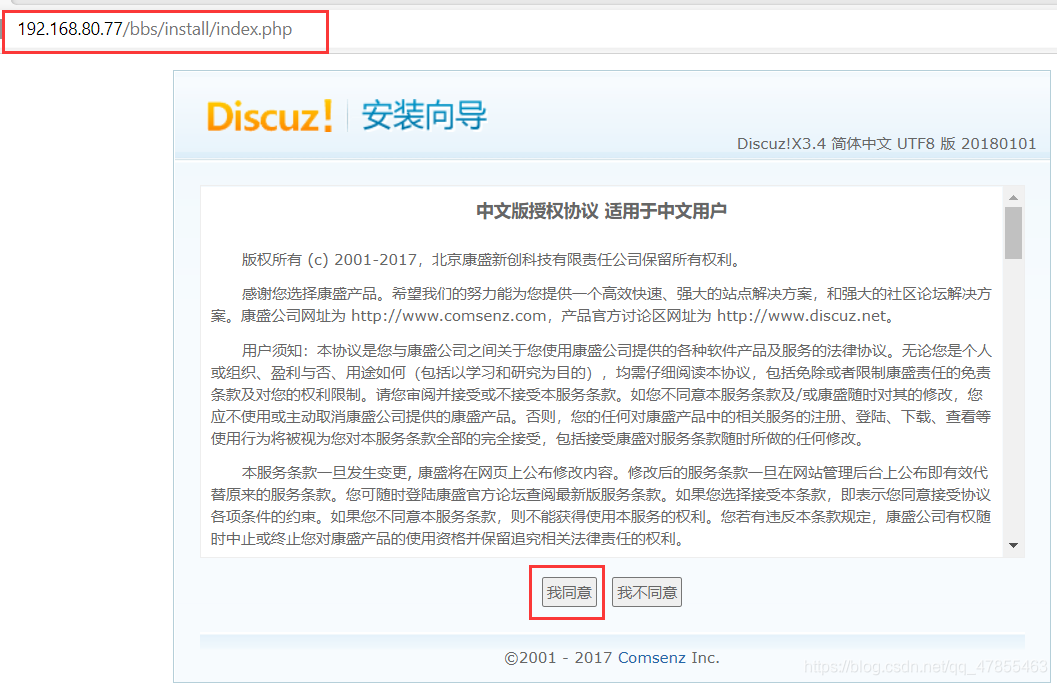Click the paragraph starting 感谢您选择康盛产品

click(x=601, y=305)
